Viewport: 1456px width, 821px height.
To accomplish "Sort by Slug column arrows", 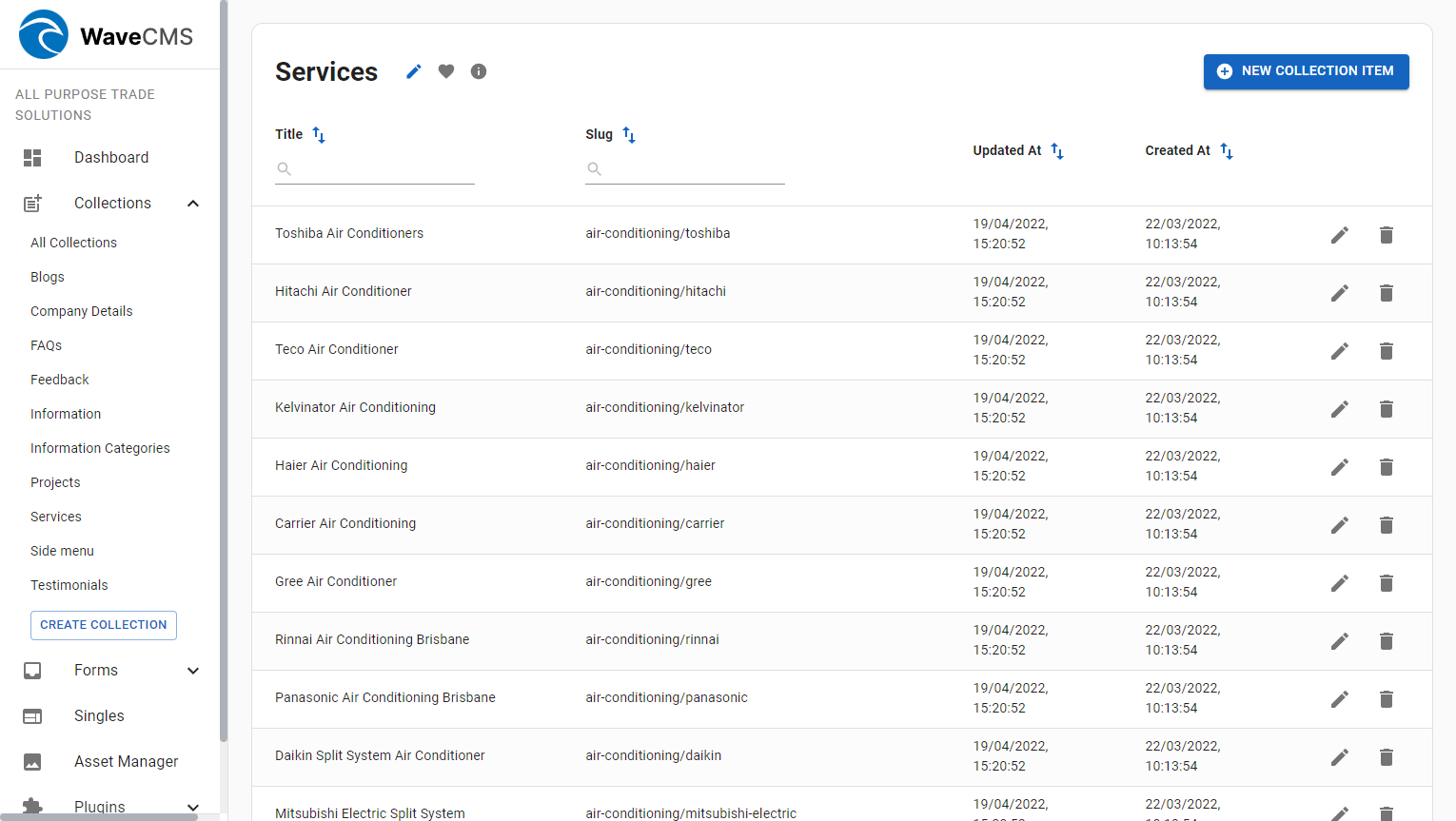I will click(629, 135).
